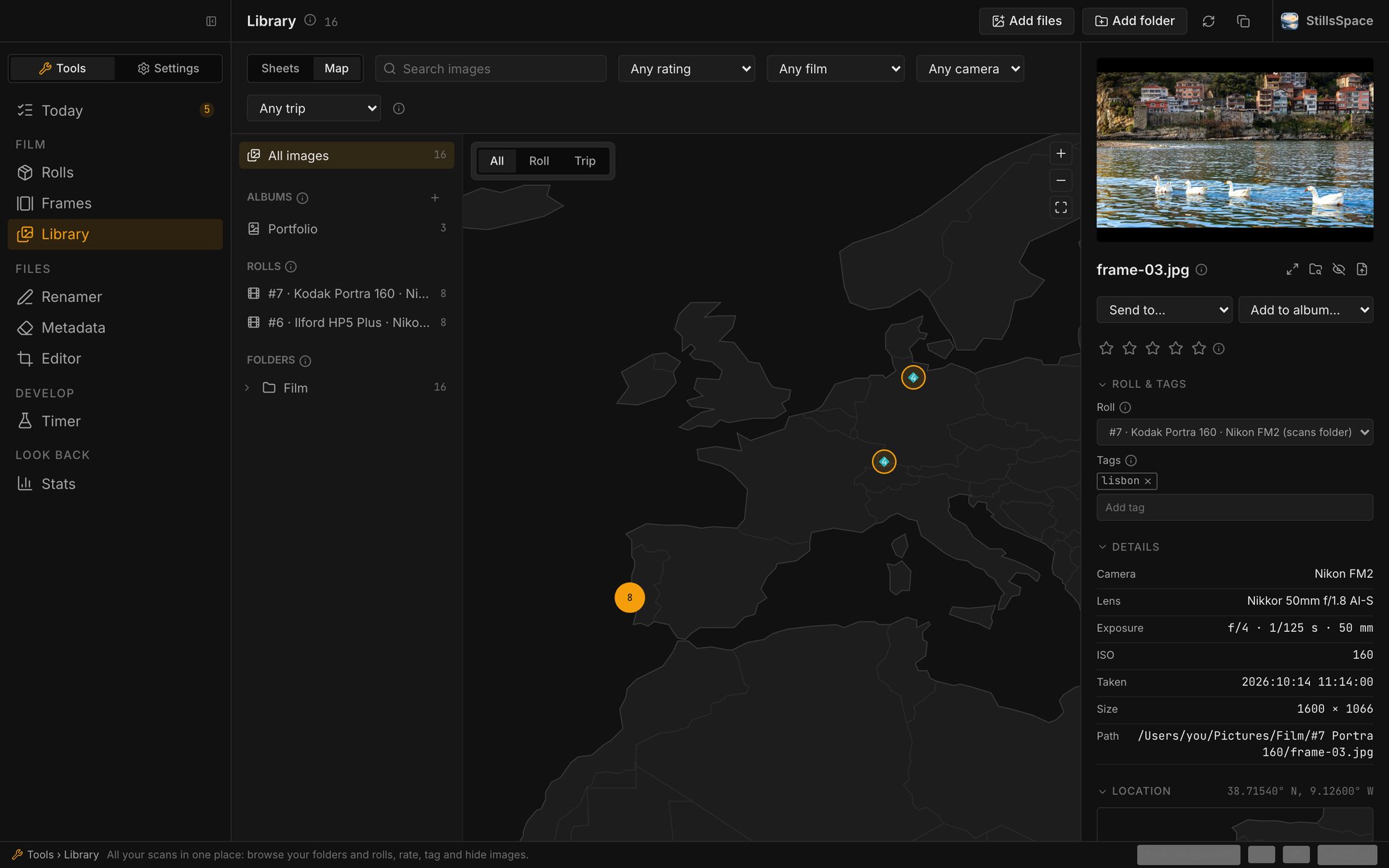Reveal frame-03.jpg in folder
This screenshot has width=1389, height=868.
[x=1315, y=269]
